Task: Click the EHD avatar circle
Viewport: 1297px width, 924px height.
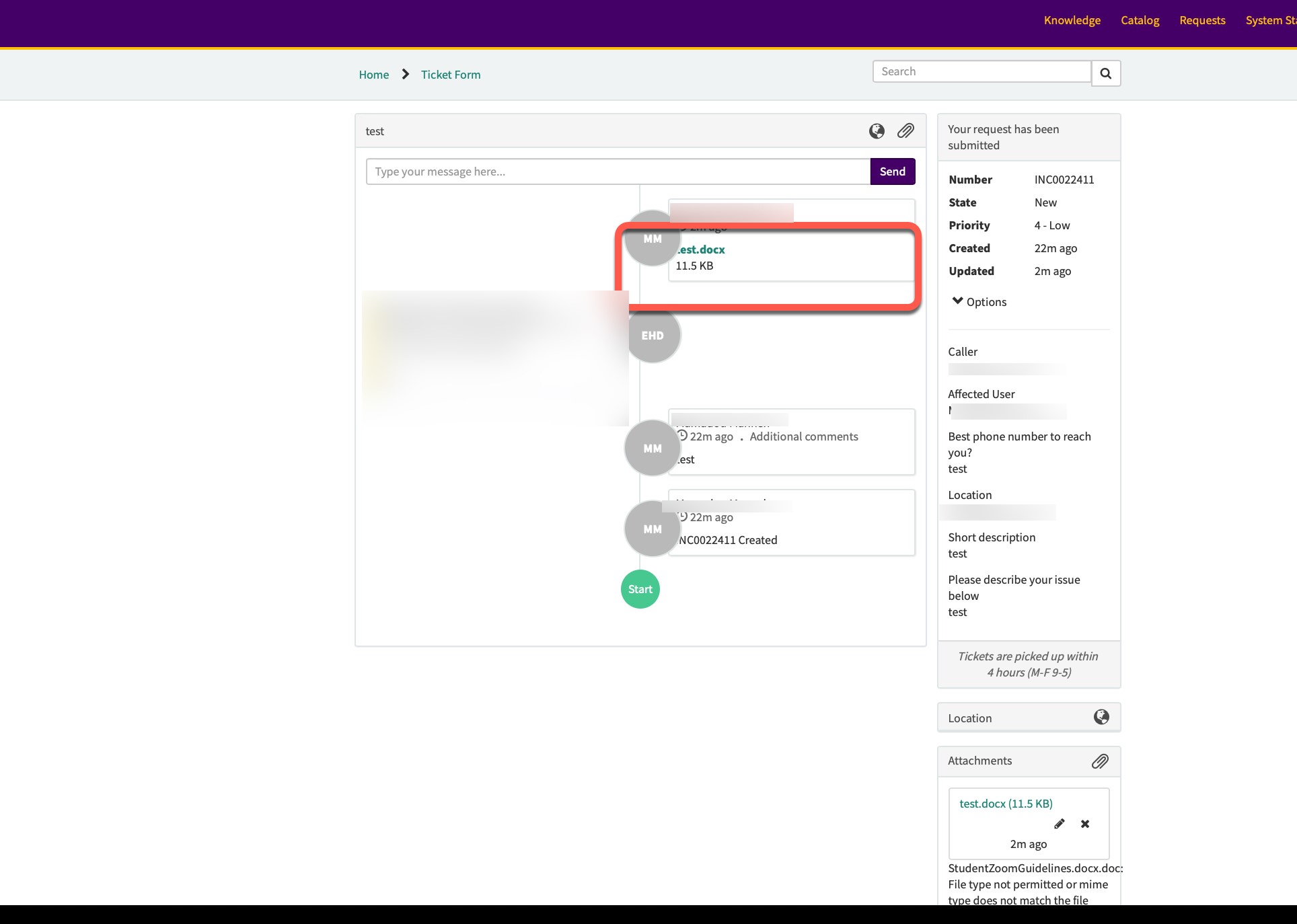Action: coord(653,336)
